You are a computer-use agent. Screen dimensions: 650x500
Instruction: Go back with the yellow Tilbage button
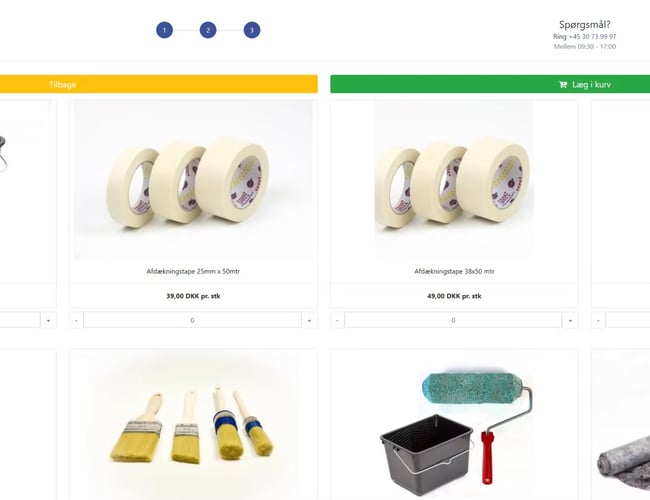tap(159, 84)
